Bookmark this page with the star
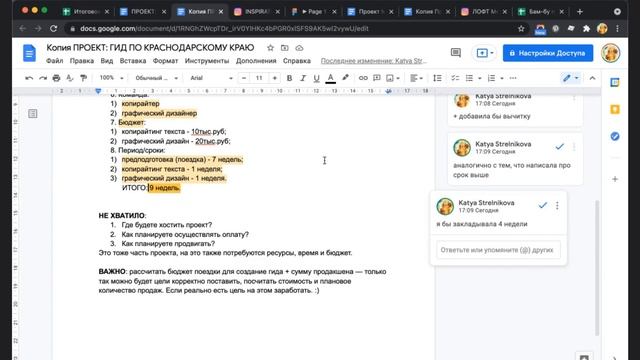 tap(521, 29)
